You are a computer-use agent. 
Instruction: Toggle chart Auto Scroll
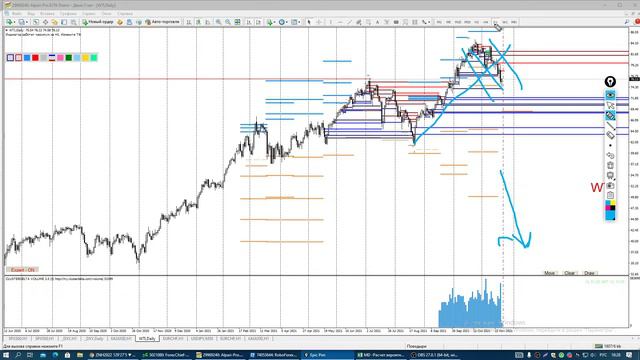pos(249,22)
